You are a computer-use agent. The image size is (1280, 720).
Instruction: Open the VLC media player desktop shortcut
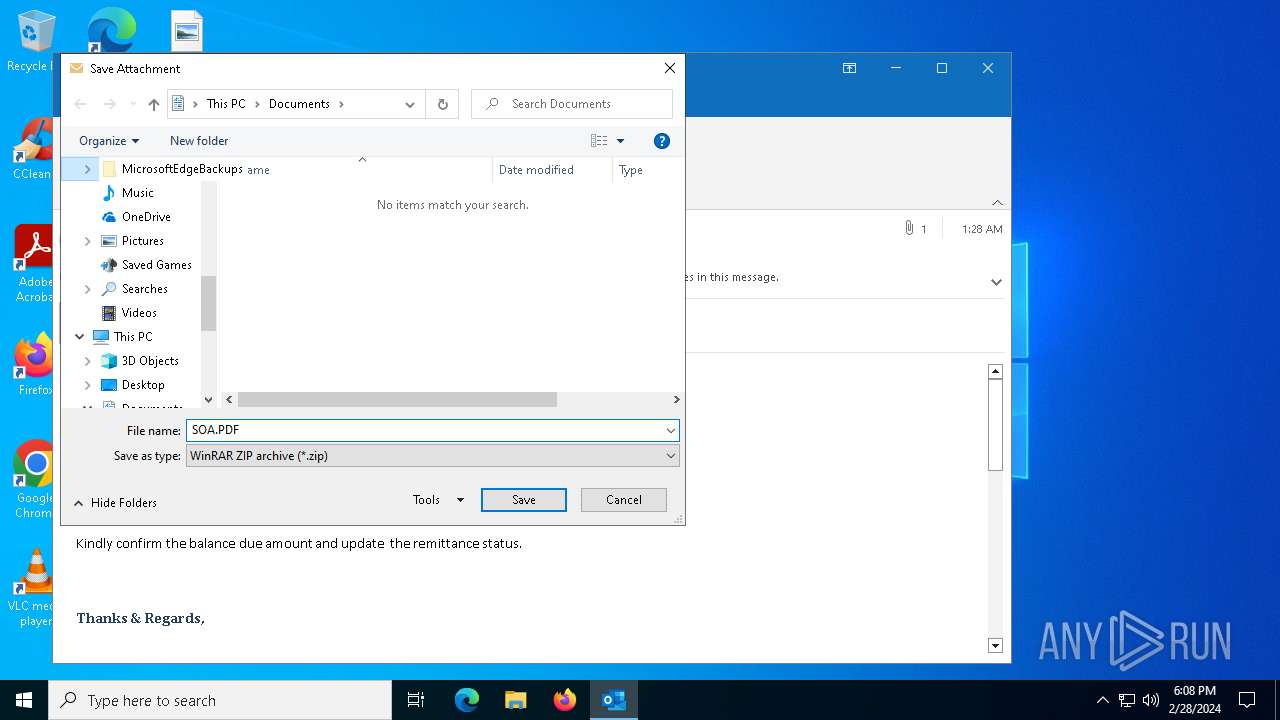click(33, 588)
